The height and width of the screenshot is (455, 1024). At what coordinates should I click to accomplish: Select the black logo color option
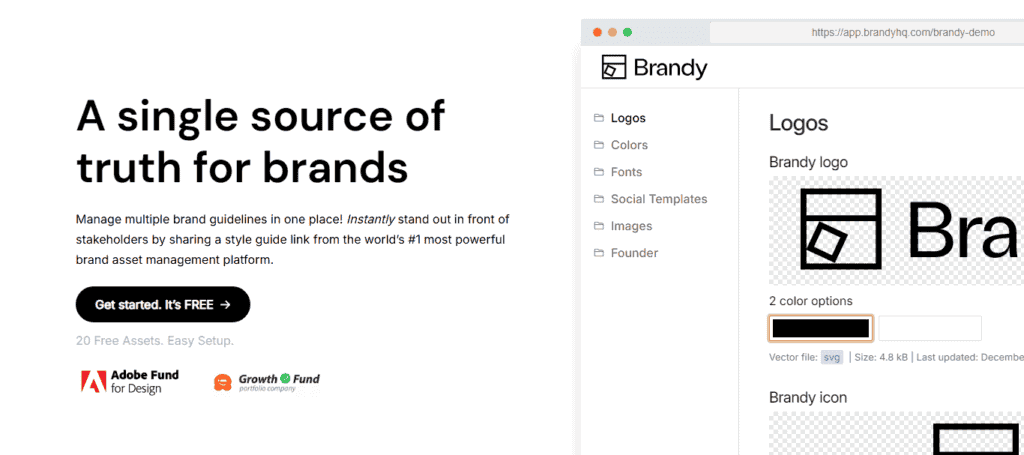[x=821, y=328]
